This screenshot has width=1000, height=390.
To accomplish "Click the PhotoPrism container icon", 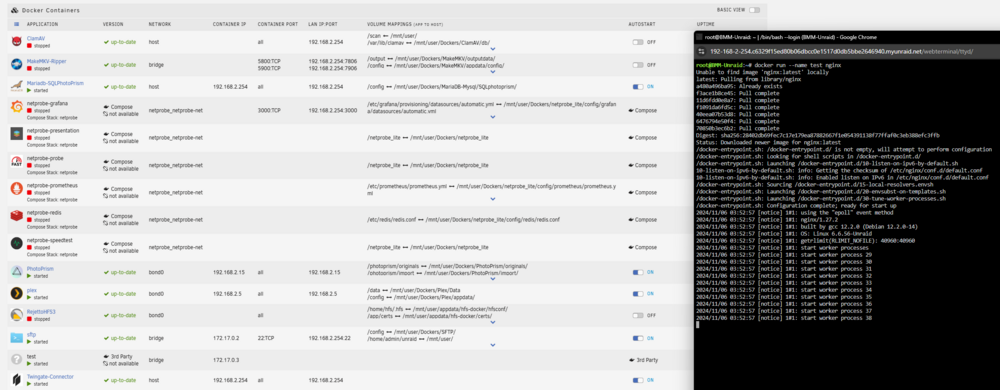I will [17, 272].
